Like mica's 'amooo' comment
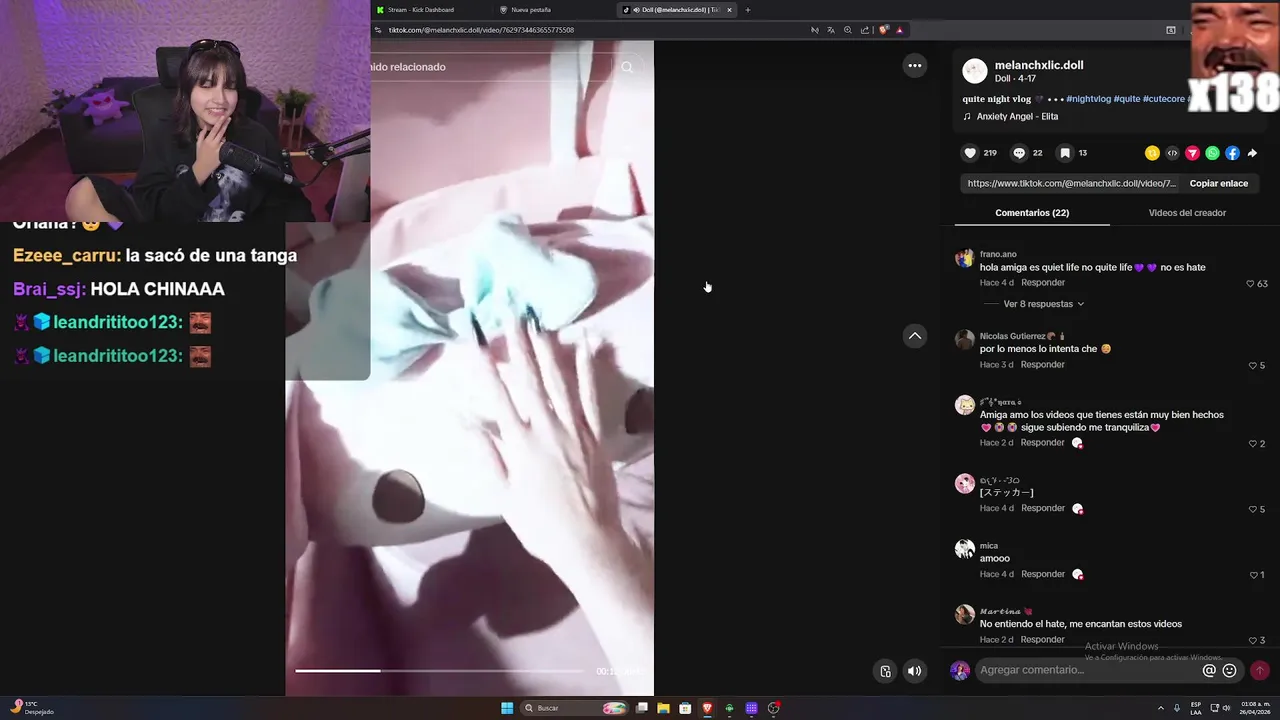1280x720 pixels. point(1253,575)
